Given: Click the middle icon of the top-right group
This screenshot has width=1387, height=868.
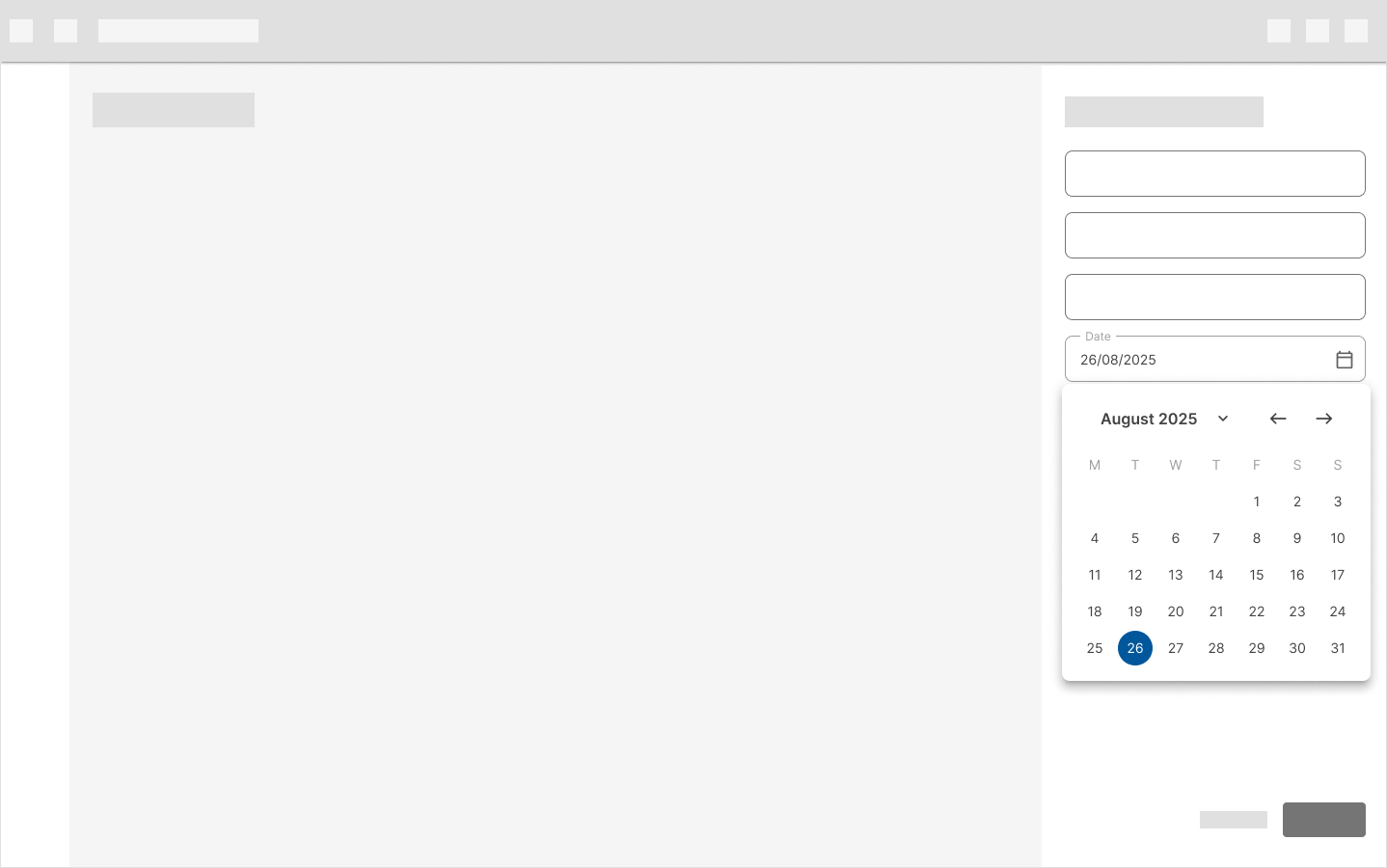Looking at the screenshot, I should [1318, 31].
